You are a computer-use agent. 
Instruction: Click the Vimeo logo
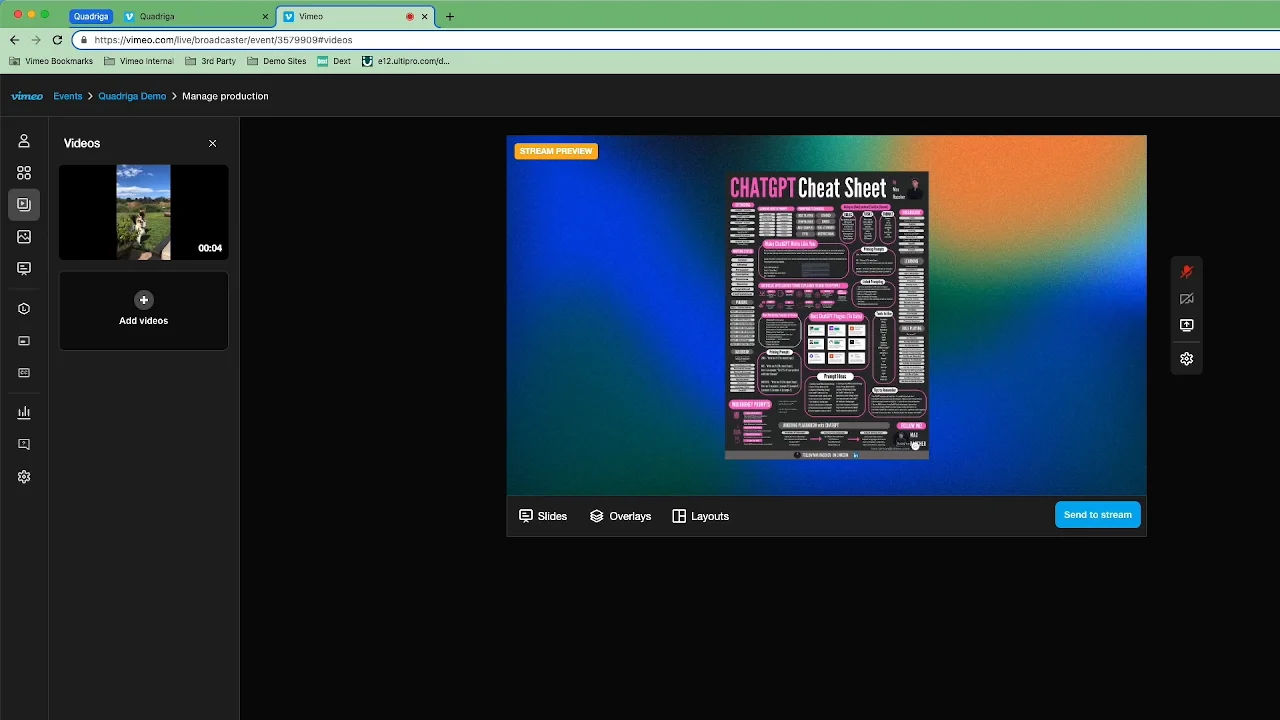[x=27, y=96]
